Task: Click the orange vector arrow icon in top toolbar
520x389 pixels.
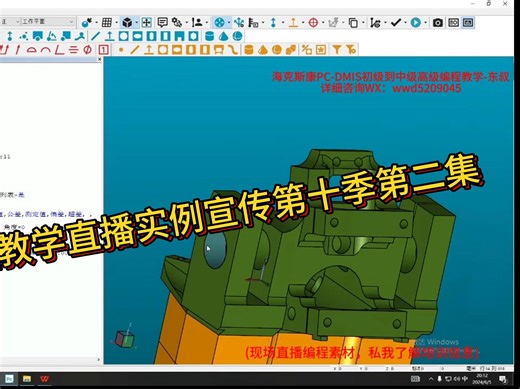Action: (293, 23)
